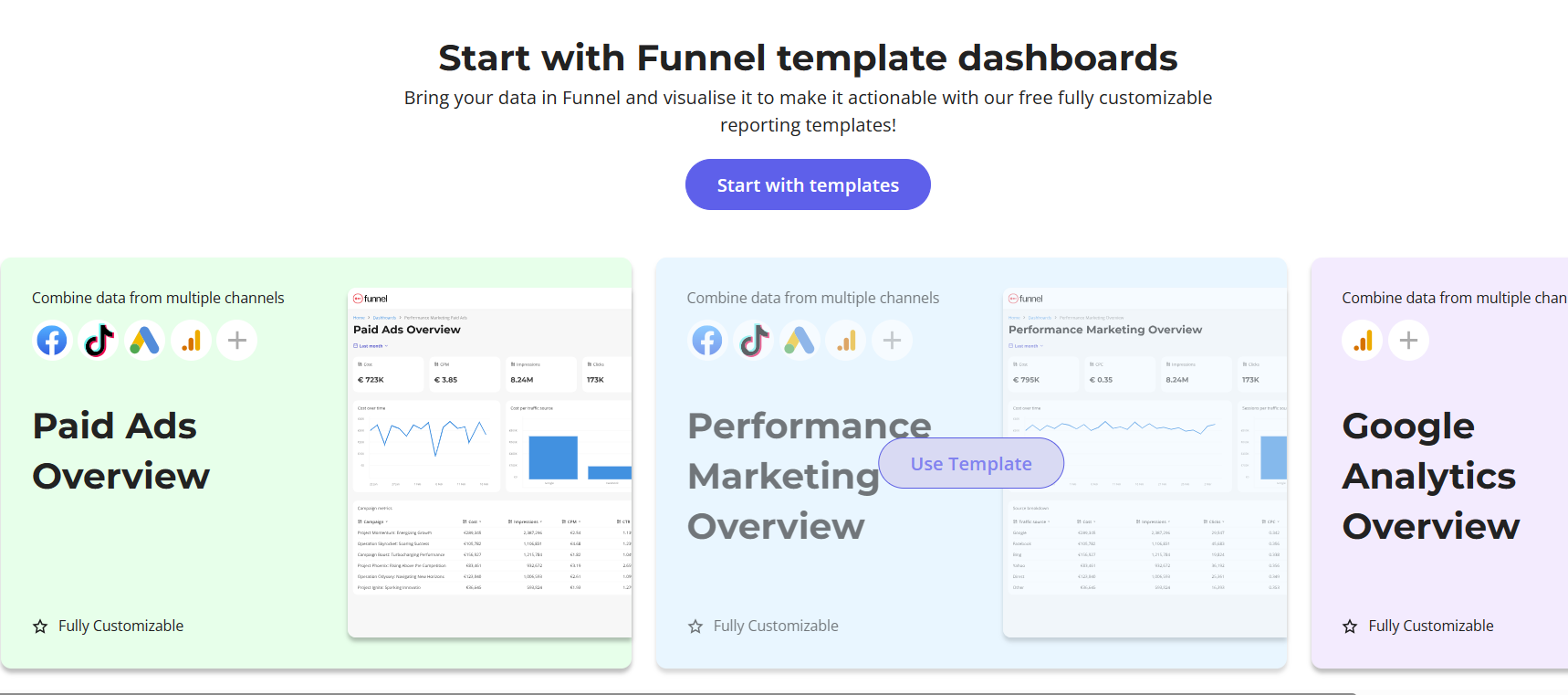
Task: Click plus icon in Google Analytics Overview card
Action: [x=1409, y=341]
